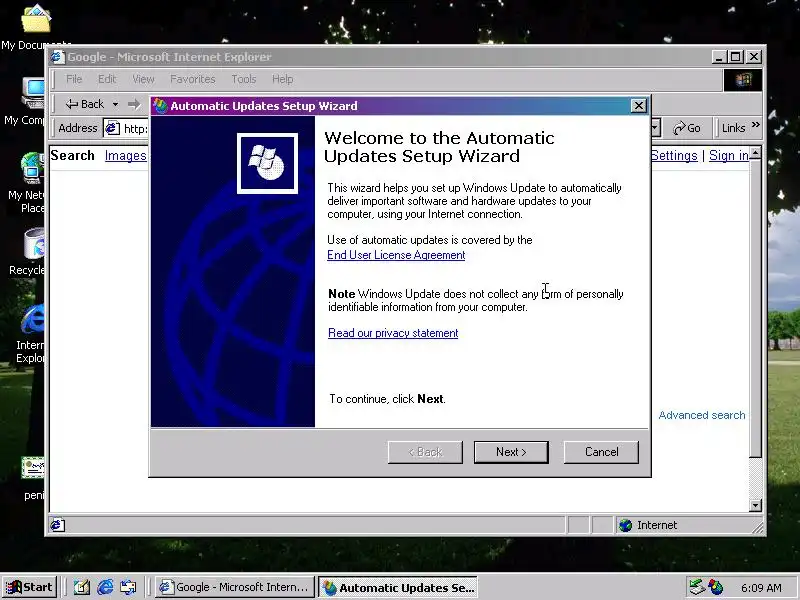Open the View menu in Internet Explorer
Viewport: 800px width, 600px height.
click(x=143, y=79)
